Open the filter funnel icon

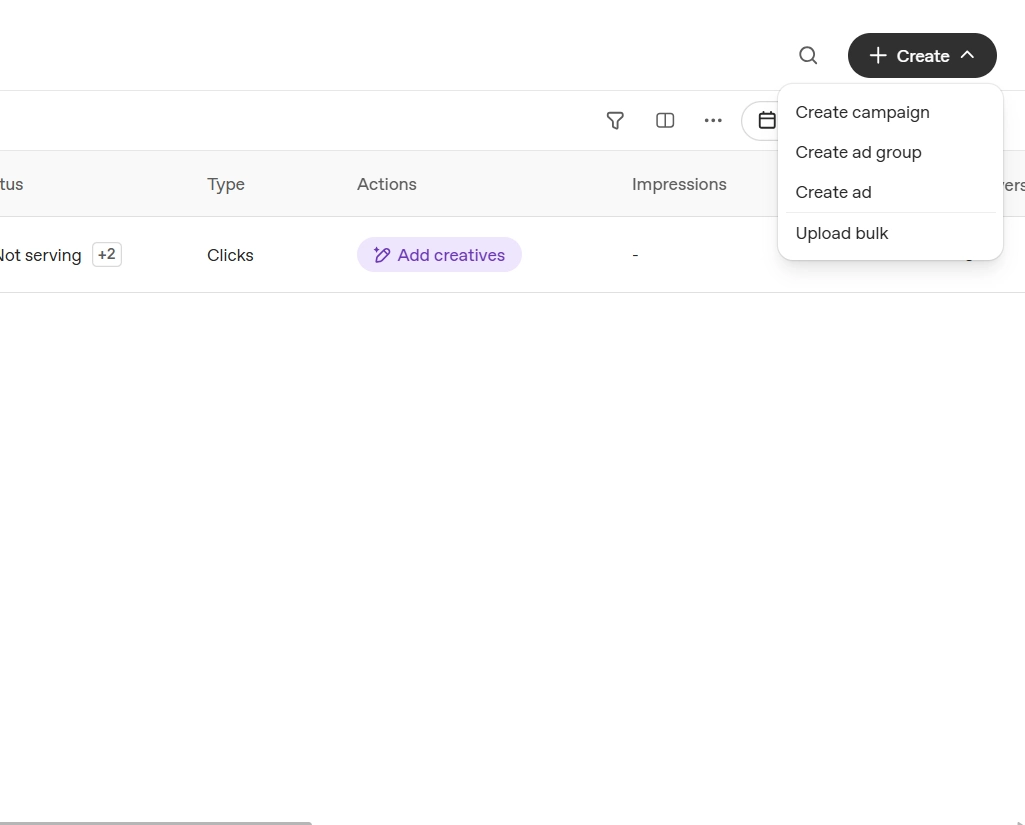click(615, 121)
